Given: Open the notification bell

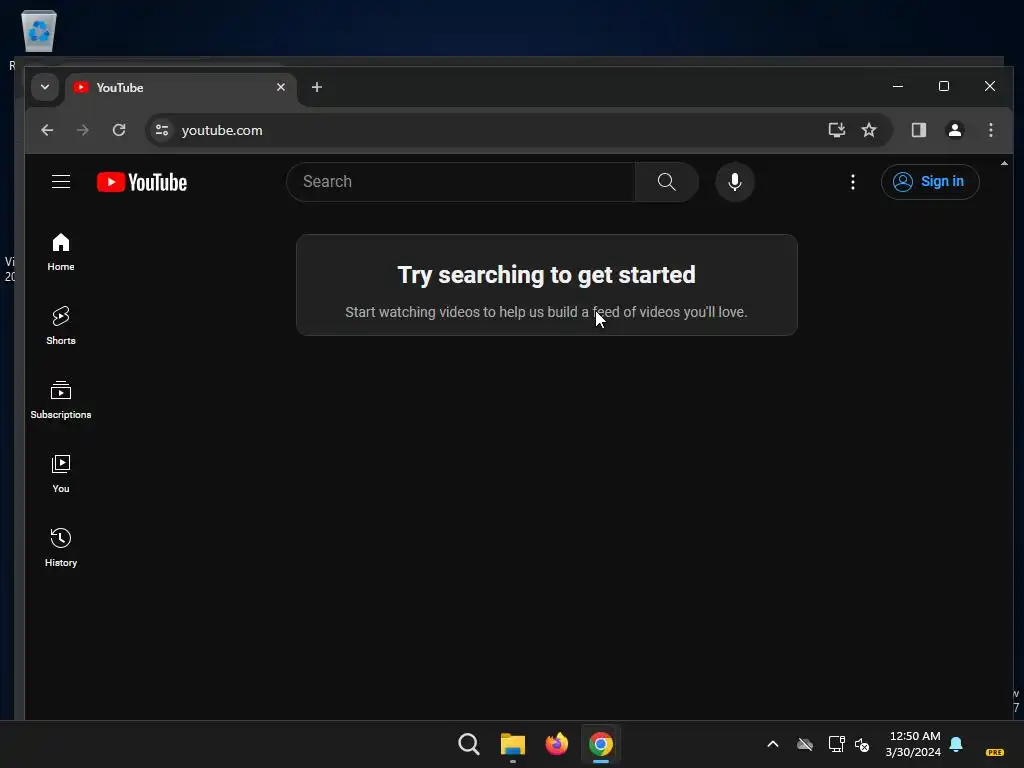Looking at the screenshot, I should 956,744.
